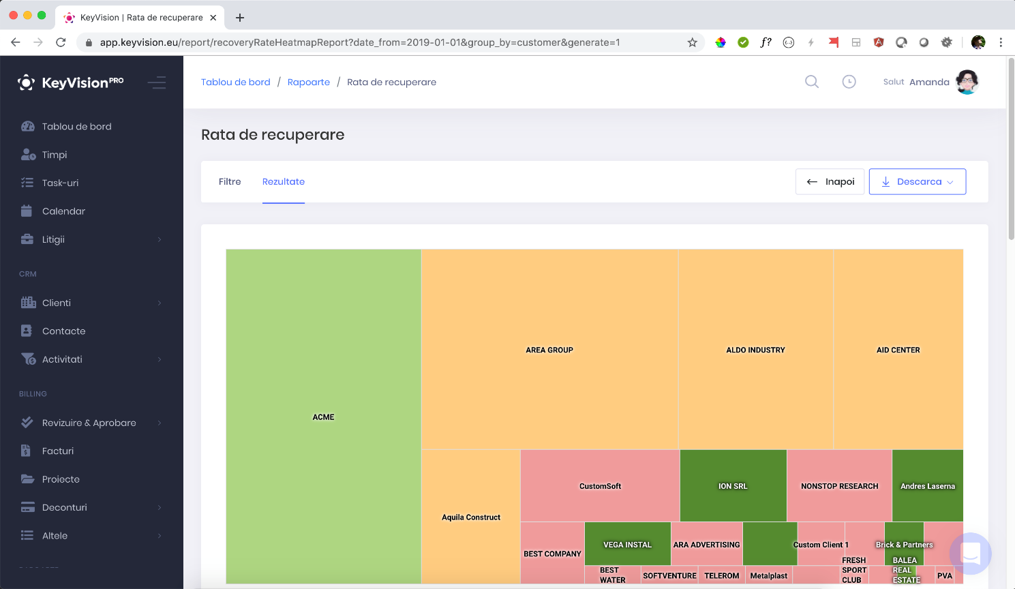The image size is (1015, 589).
Task: Expand the Litigii submenu chevron
Action: [159, 239]
